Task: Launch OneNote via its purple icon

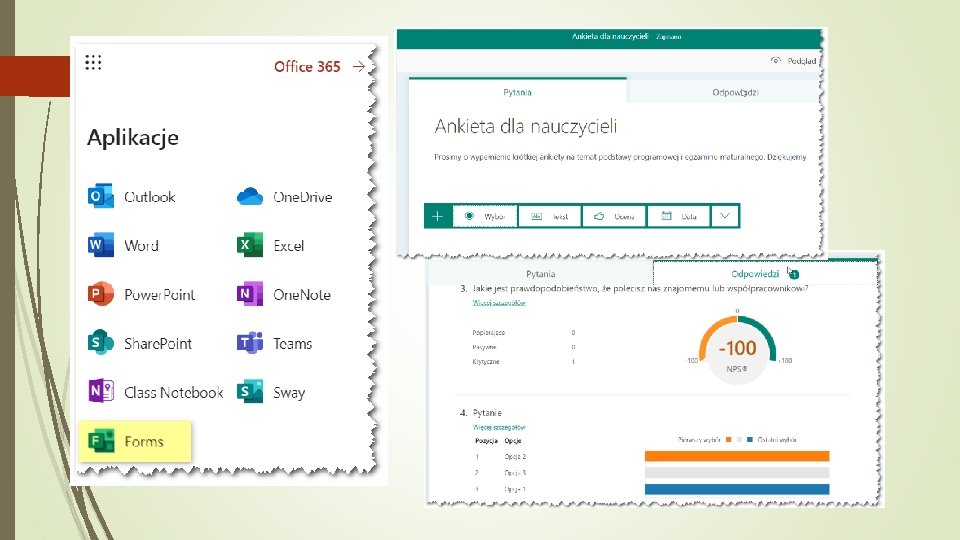Action: pos(250,294)
